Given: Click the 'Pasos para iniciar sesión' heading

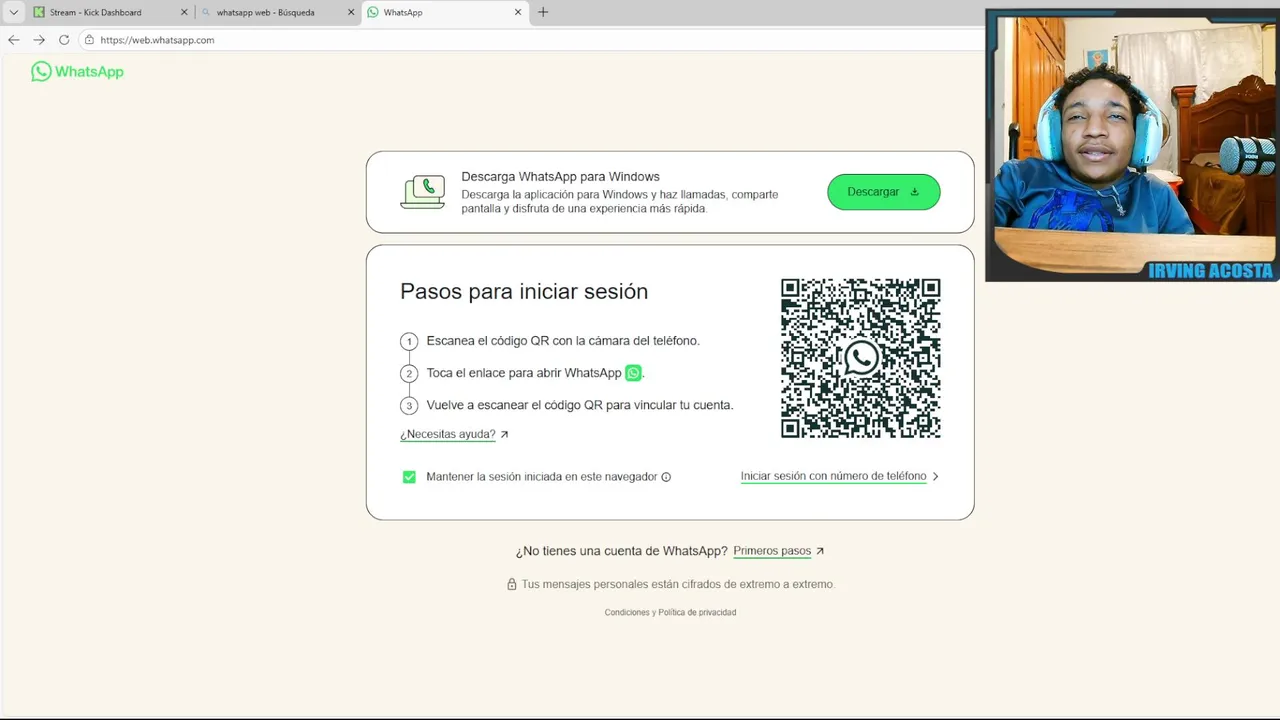Looking at the screenshot, I should click(524, 291).
